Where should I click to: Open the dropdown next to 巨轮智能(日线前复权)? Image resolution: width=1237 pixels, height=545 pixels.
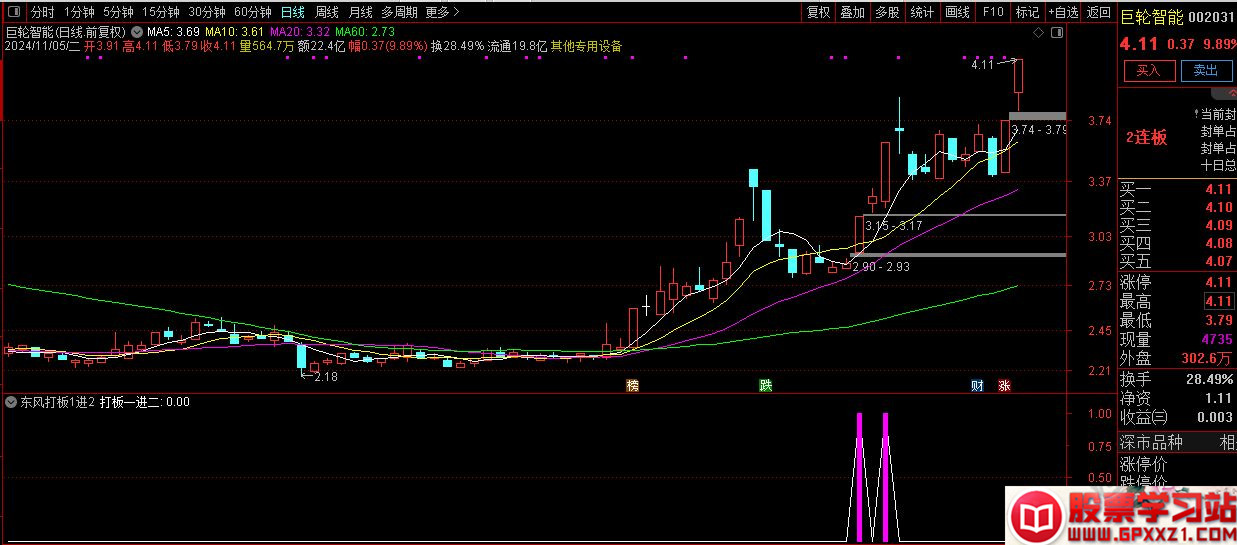click(x=137, y=32)
